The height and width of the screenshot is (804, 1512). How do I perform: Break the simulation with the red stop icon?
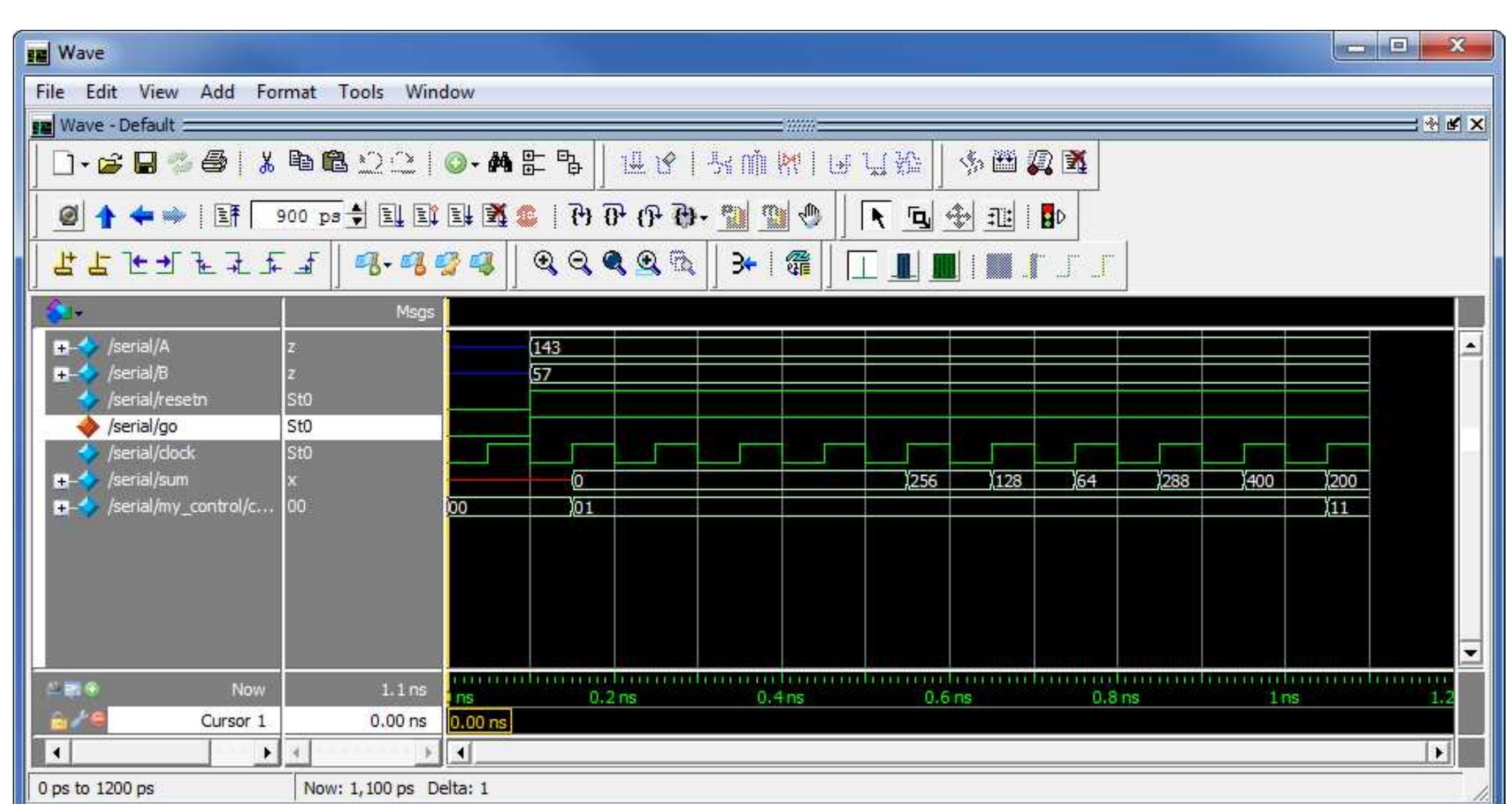tap(526, 216)
